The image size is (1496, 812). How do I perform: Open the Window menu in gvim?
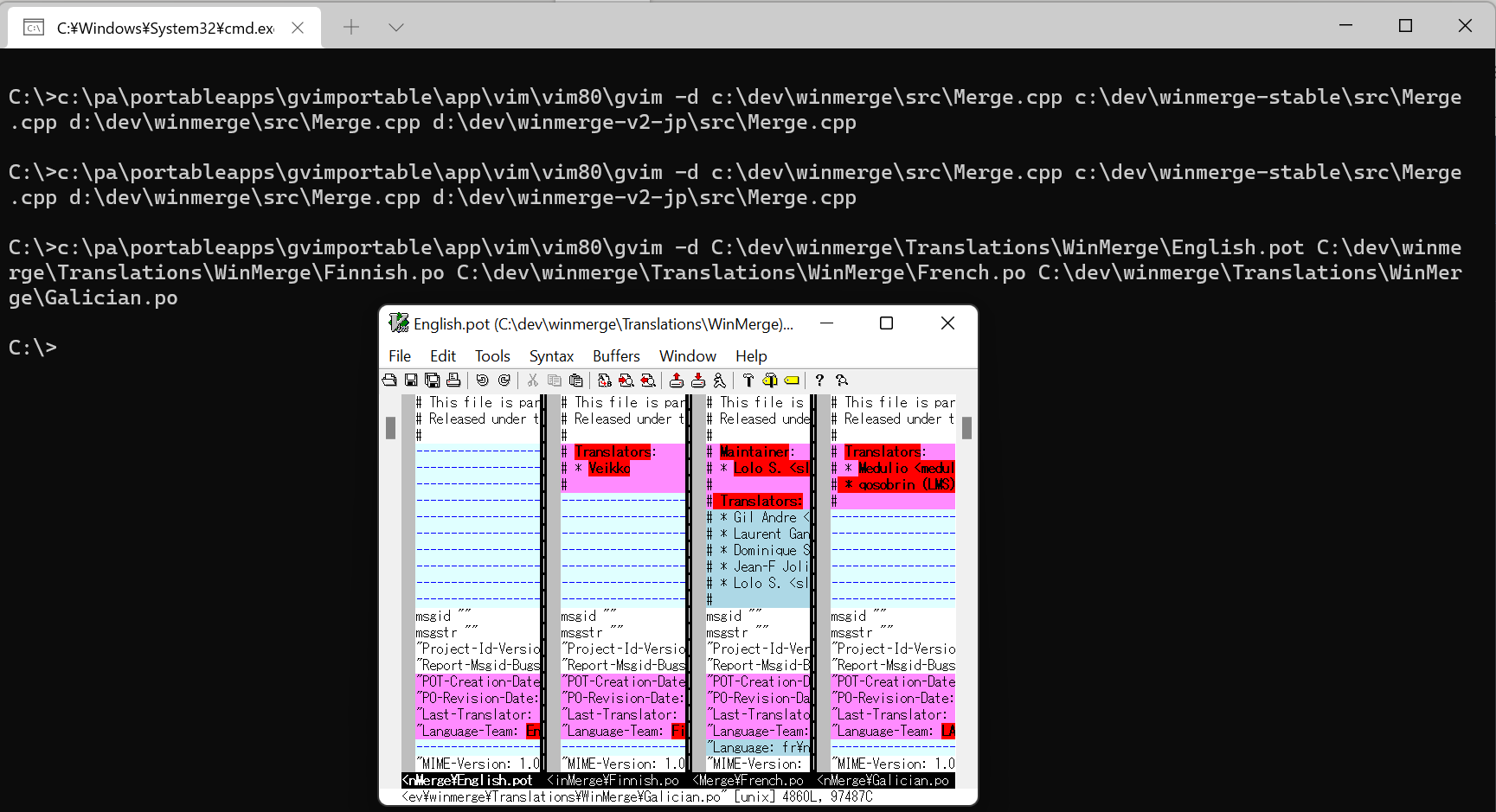(x=688, y=356)
